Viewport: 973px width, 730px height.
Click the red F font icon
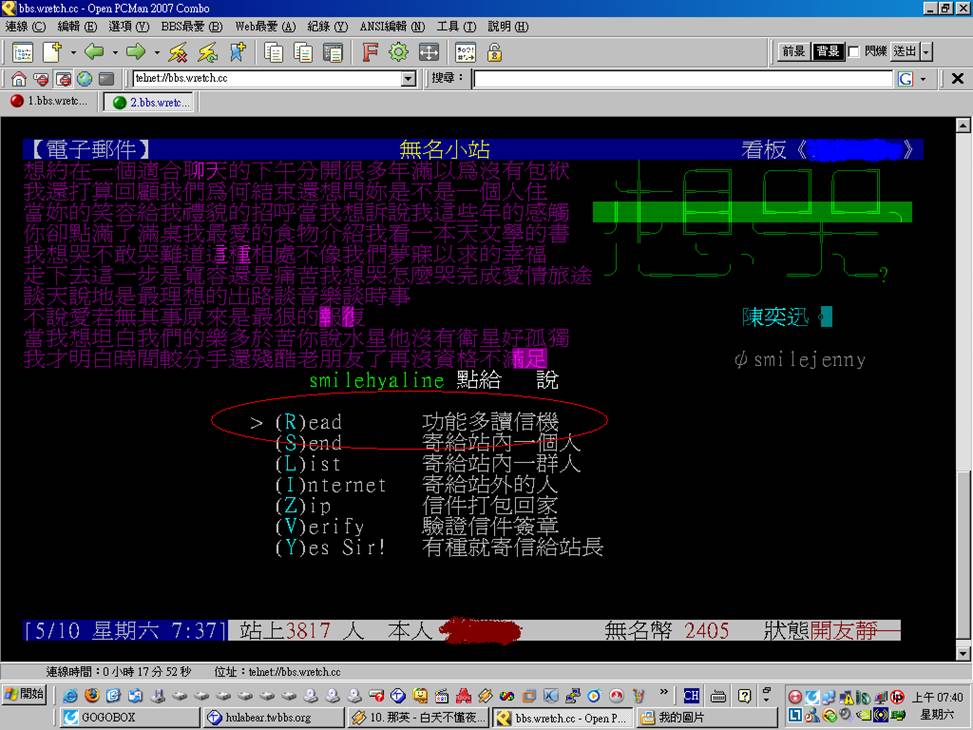[x=370, y=52]
